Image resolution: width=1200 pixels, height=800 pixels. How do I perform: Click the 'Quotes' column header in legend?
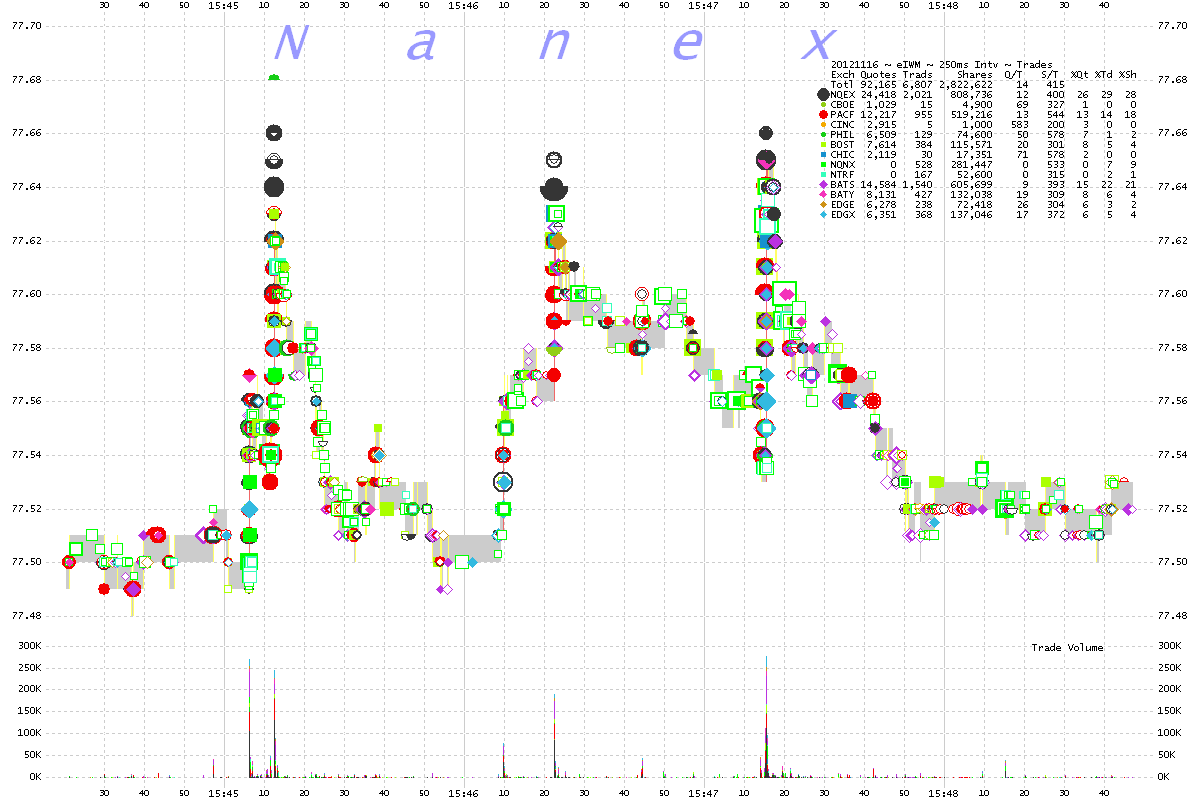pos(878,75)
